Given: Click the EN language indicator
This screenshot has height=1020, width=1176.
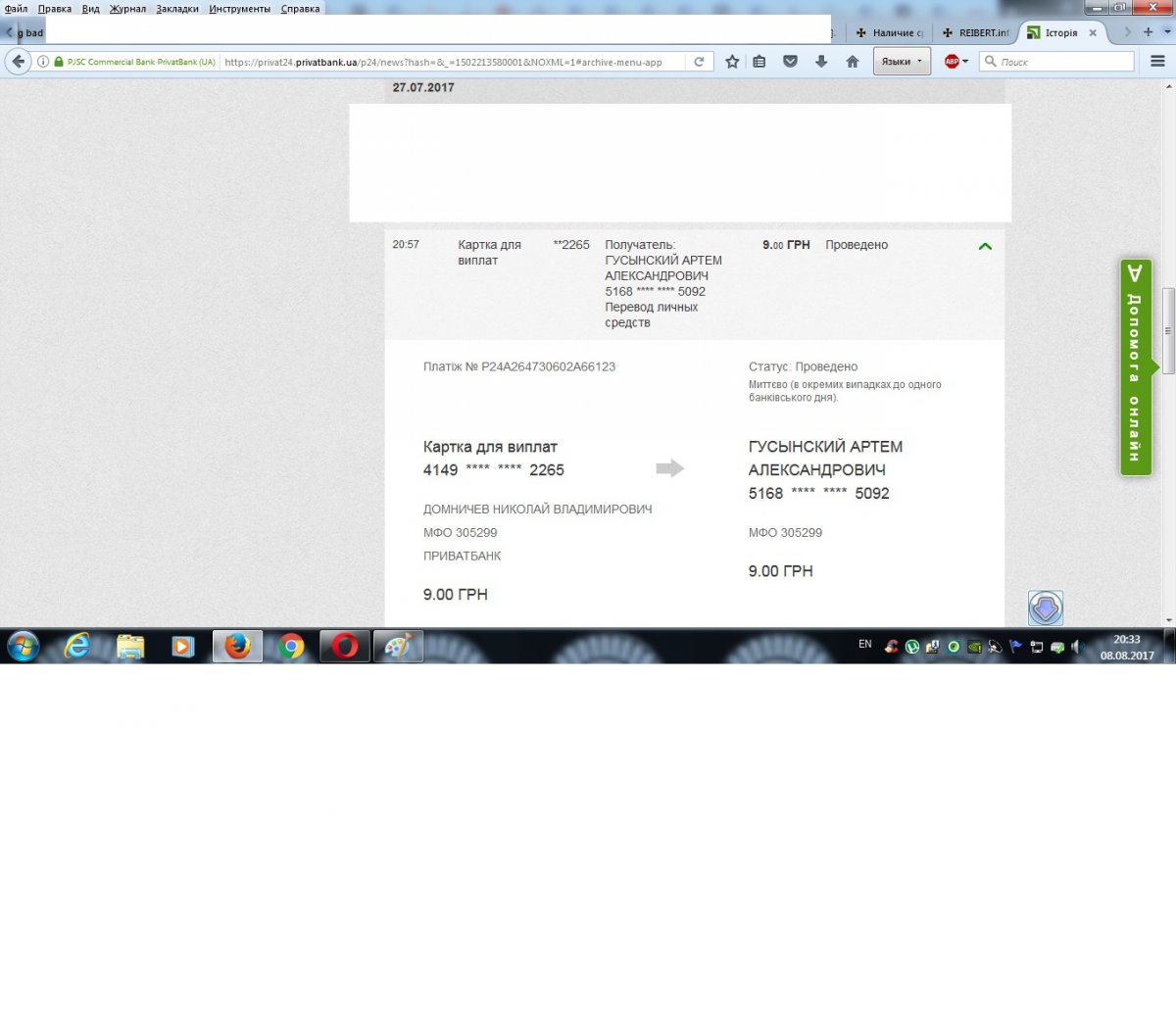Looking at the screenshot, I should [865, 644].
